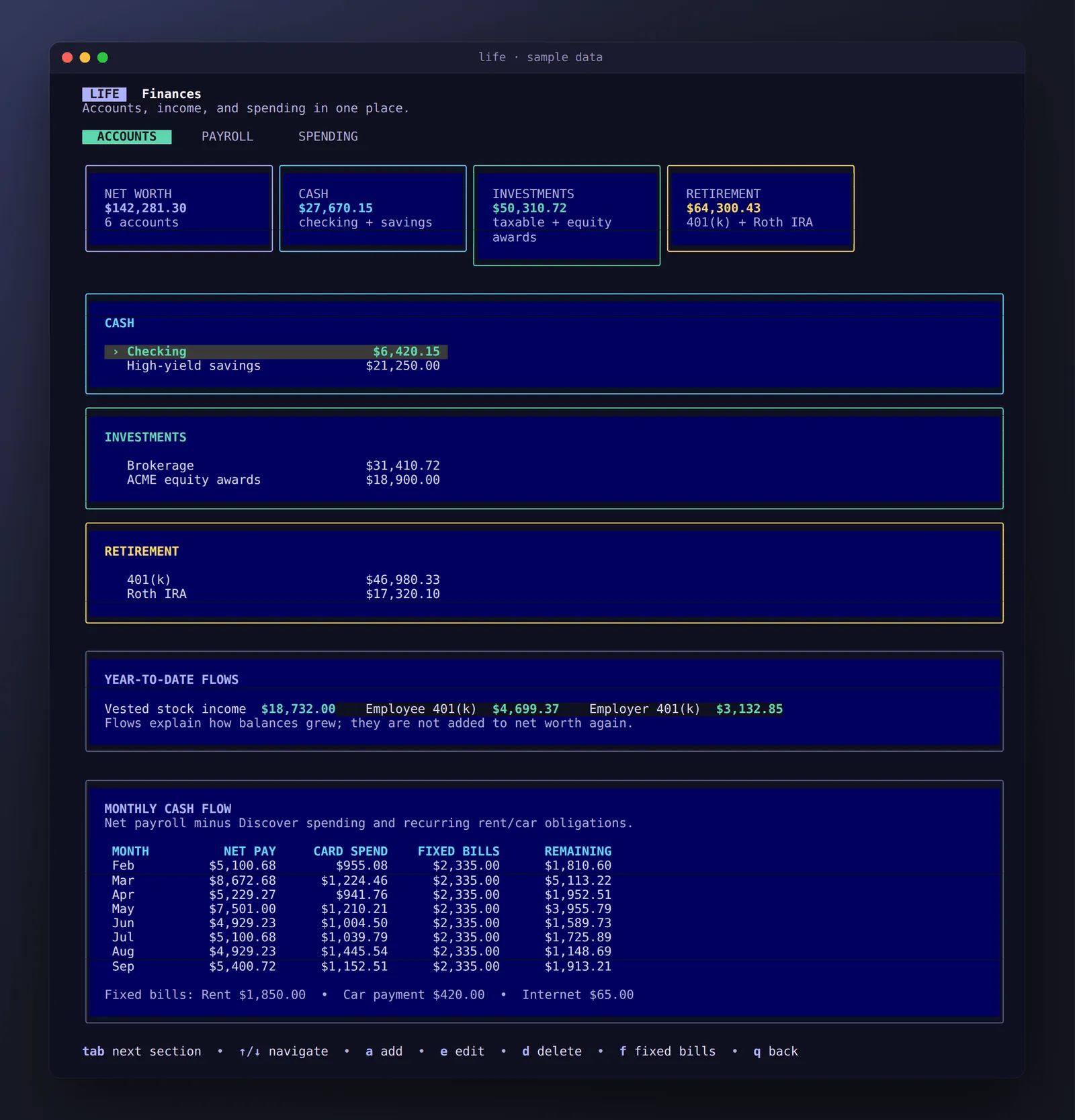Screen dimensions: 1075x1120
Task: Click the window title life · sample data
Action: tap(540, 57)
